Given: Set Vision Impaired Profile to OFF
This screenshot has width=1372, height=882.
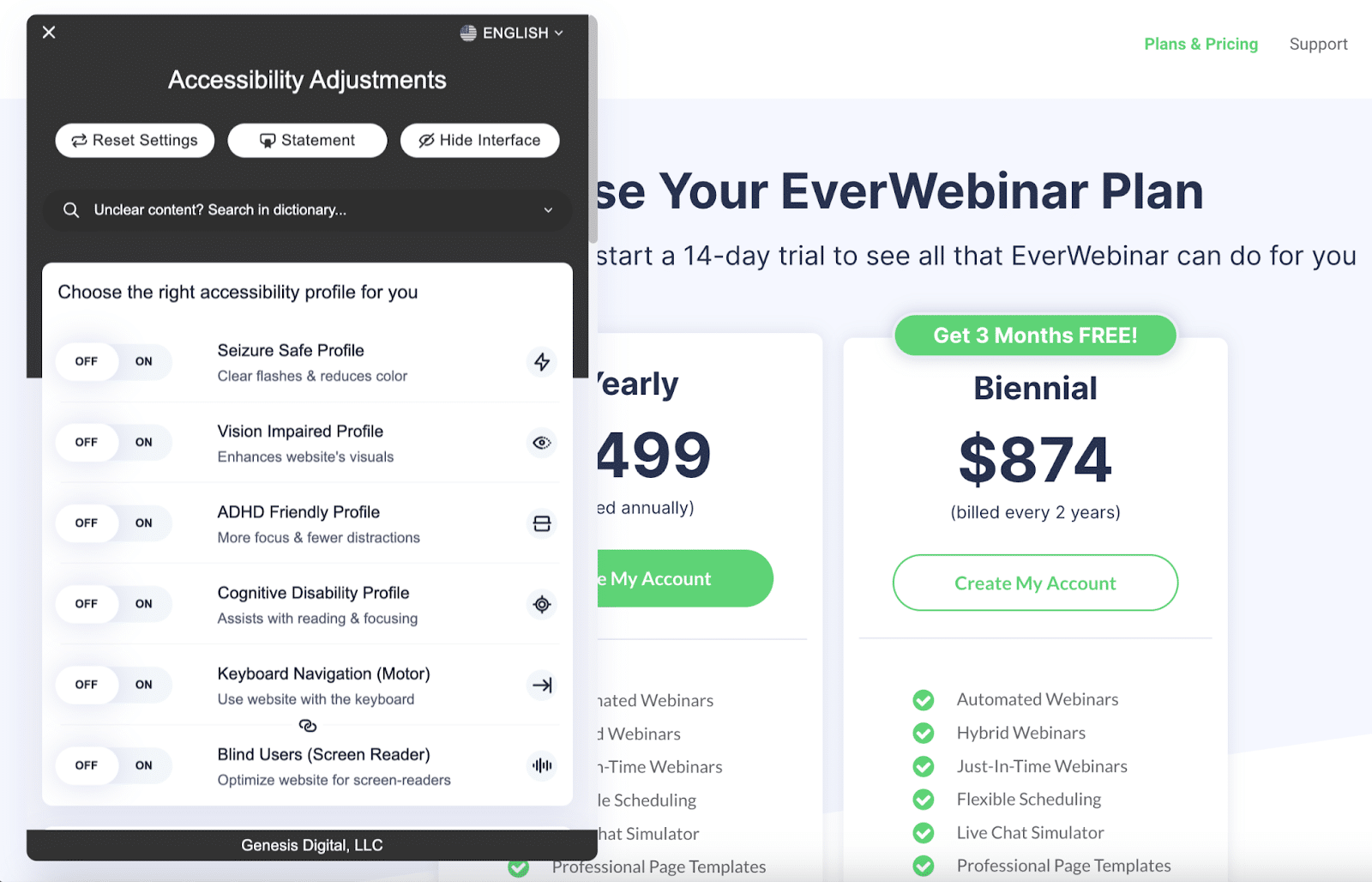Looking at the screenshot, I should [87, 442].
